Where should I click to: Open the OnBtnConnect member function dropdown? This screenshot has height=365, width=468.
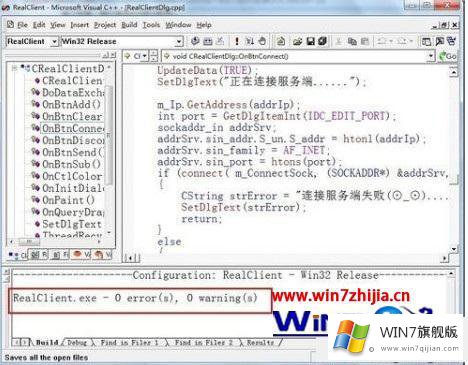coord(431,56)
